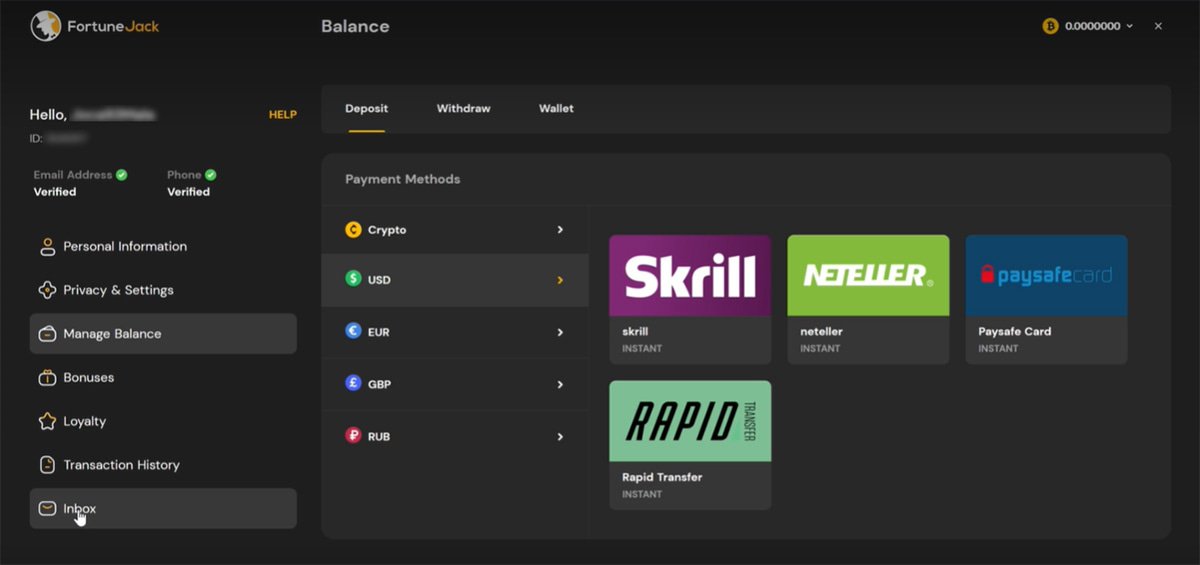The height and width of the screenshot is (565, 1200).
Task: Select USD currency row
Action: click(x=455, y=280)
